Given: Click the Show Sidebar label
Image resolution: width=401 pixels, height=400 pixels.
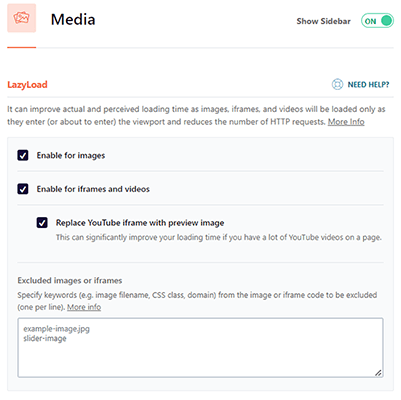Looking at the screenshot, I should [323, 21].
